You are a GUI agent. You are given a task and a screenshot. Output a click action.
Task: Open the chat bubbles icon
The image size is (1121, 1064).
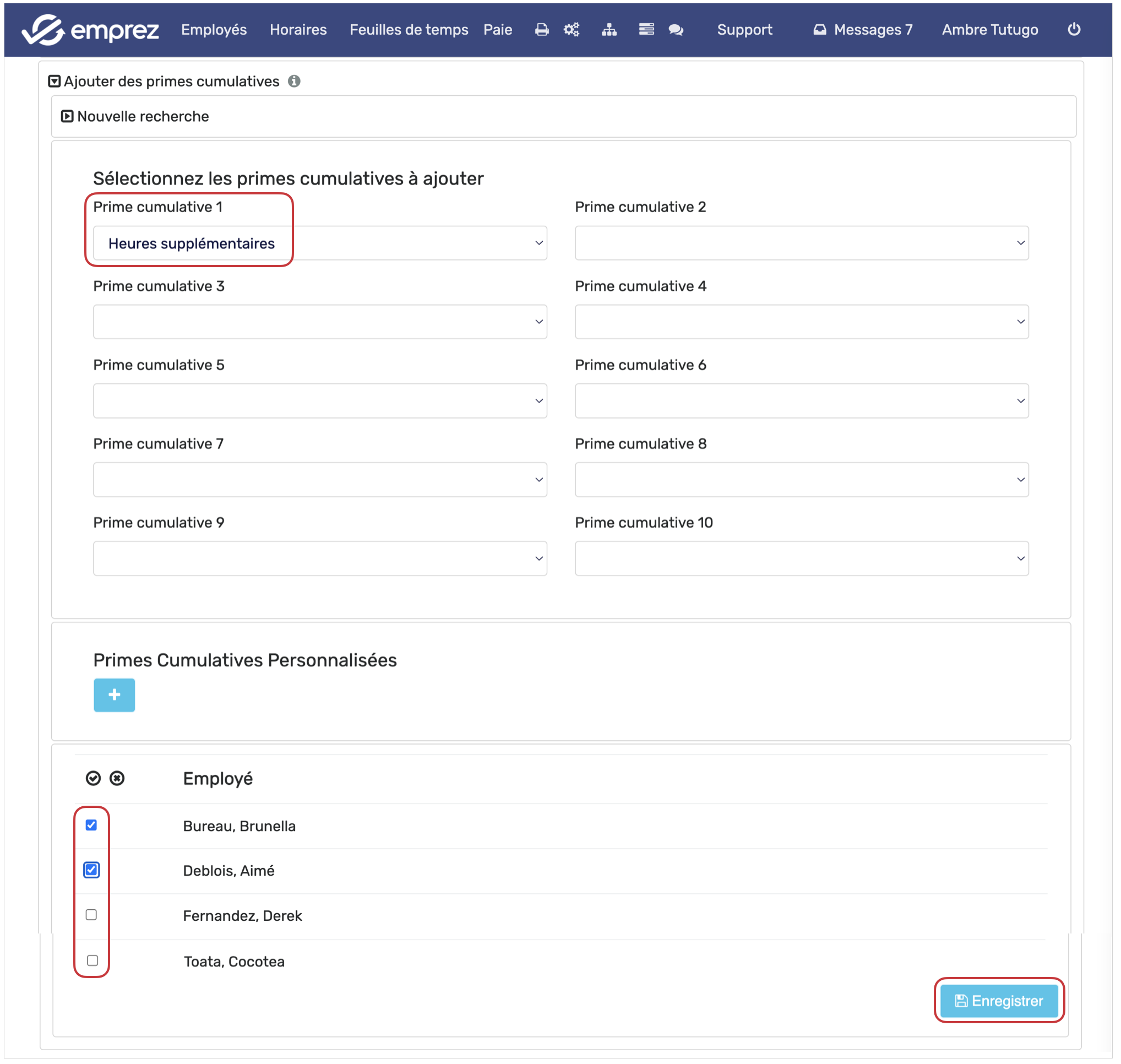pos(676,30)
